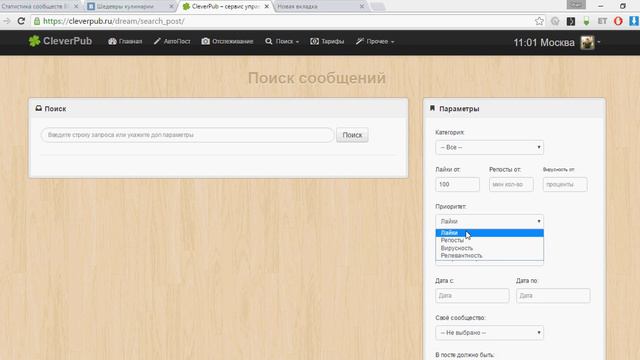Image resolution: width=640 pixels, height=360 pixels.
Task: Open the account dropdown arrow beside the avatar
Action: coord(599,42)
